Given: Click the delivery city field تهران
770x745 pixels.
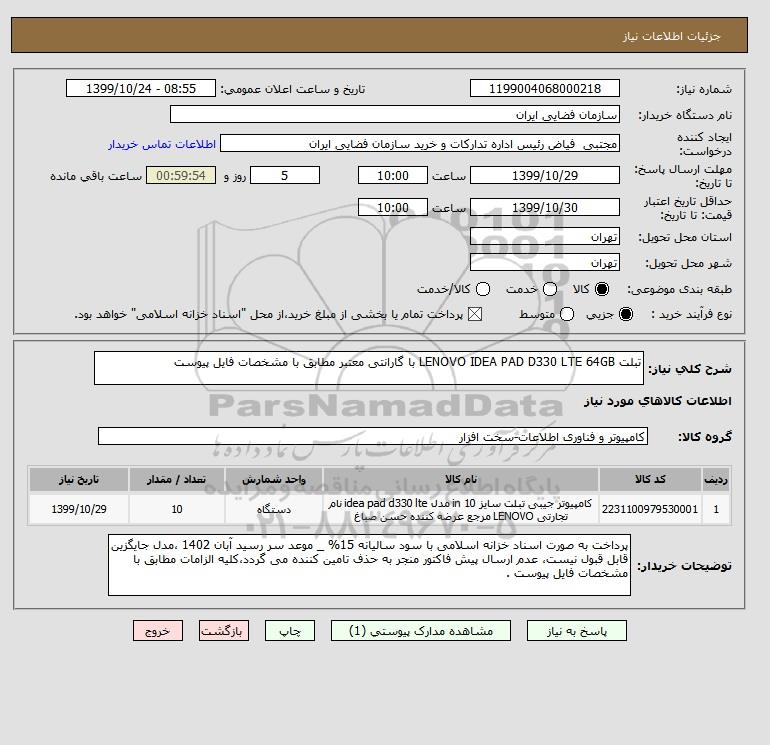Looking at the screenshot, I should 545,263.
